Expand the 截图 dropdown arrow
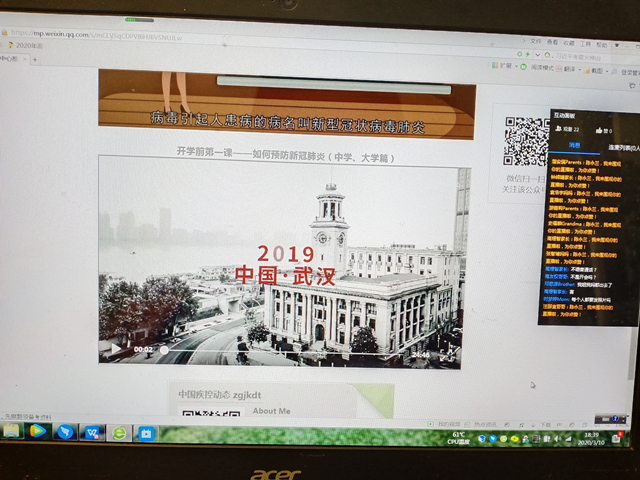Viewport: 640px width, 480px height. pyautogui.click(x=607, y=72)
